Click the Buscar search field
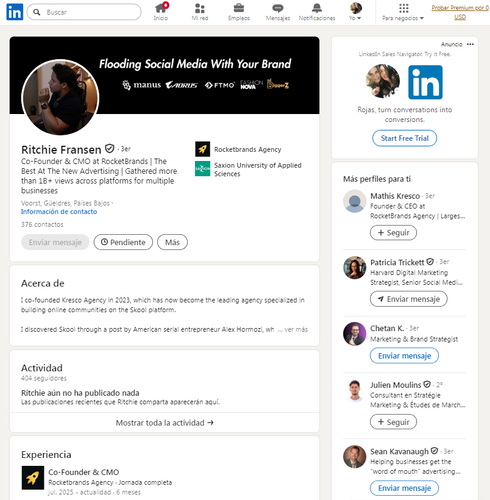Viewport: 490px width, 500px height. pyautogui.click(x=84, y=12)
